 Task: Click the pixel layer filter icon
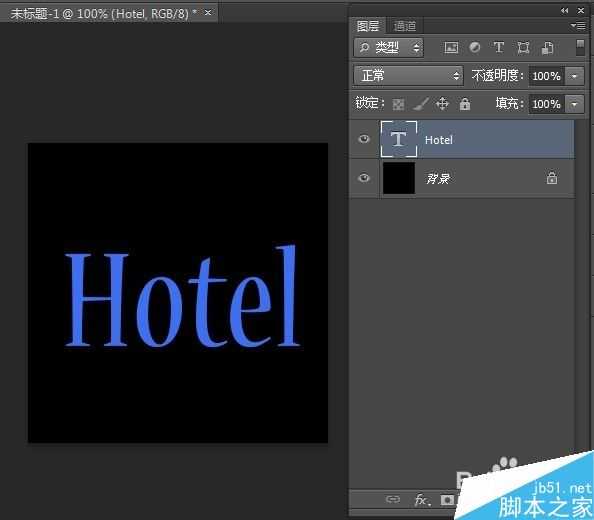(x=451, y=48)
